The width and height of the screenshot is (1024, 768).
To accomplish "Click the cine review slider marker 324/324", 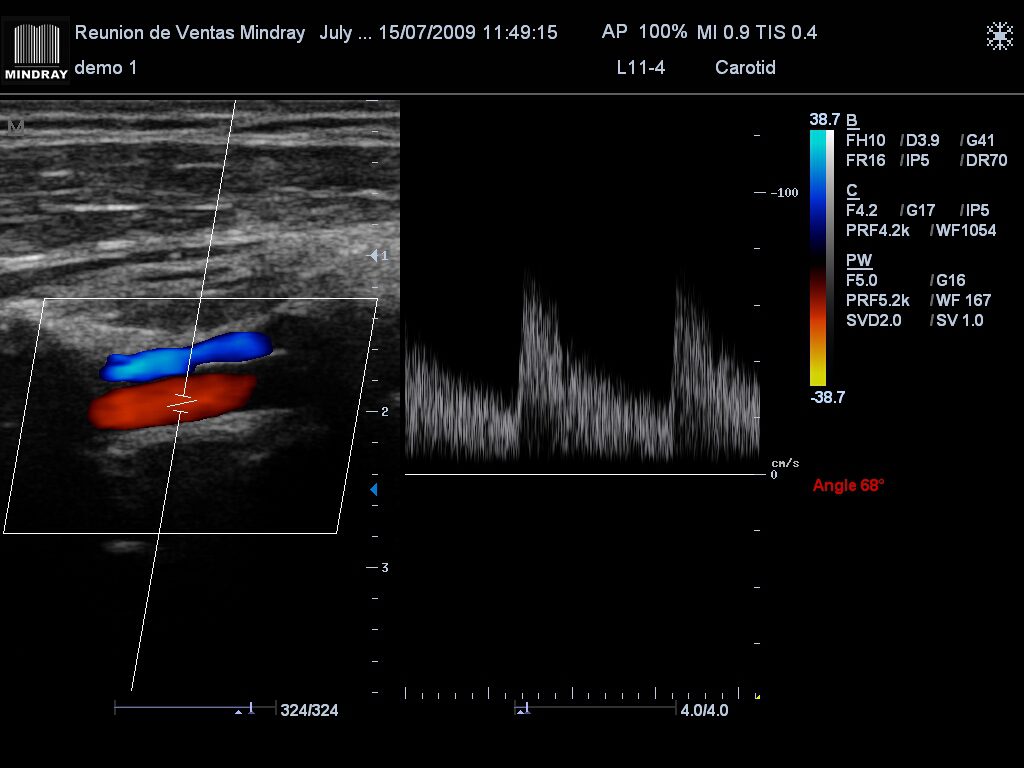I will click(250, 709).
